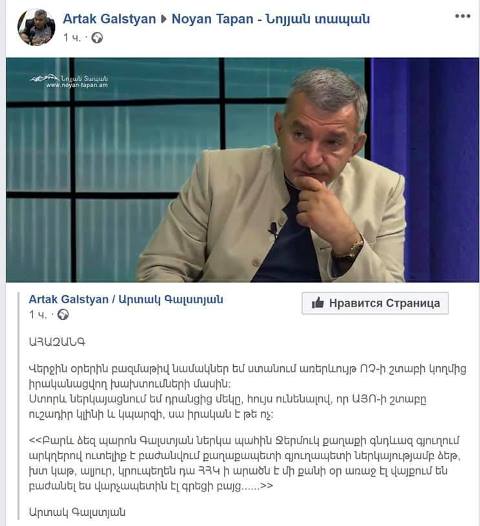
Task: Click thumbs-up icon on Нравится Страница button
Action: point(317,303)
